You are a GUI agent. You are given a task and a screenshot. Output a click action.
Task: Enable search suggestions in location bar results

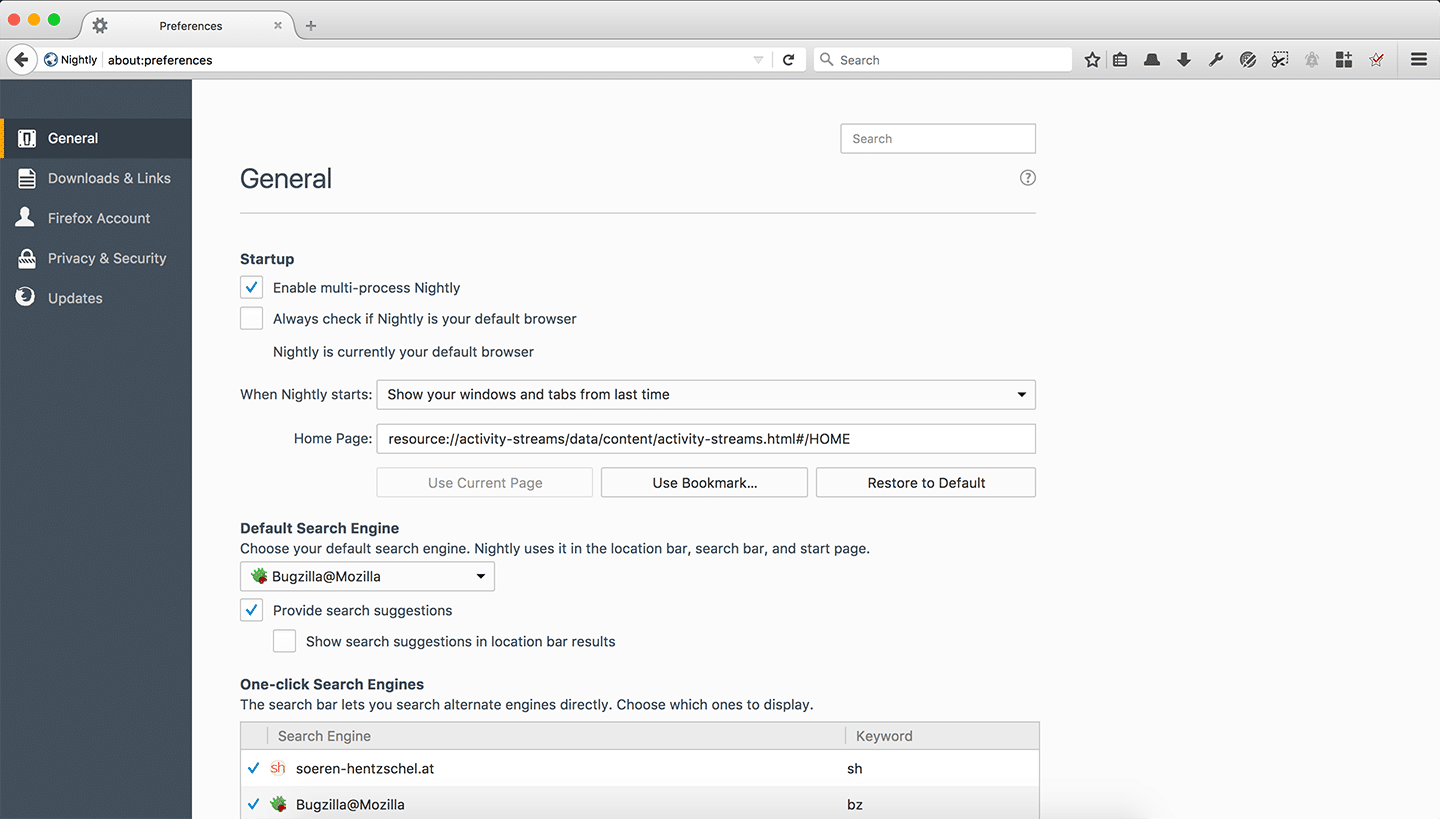coord(284,642)
